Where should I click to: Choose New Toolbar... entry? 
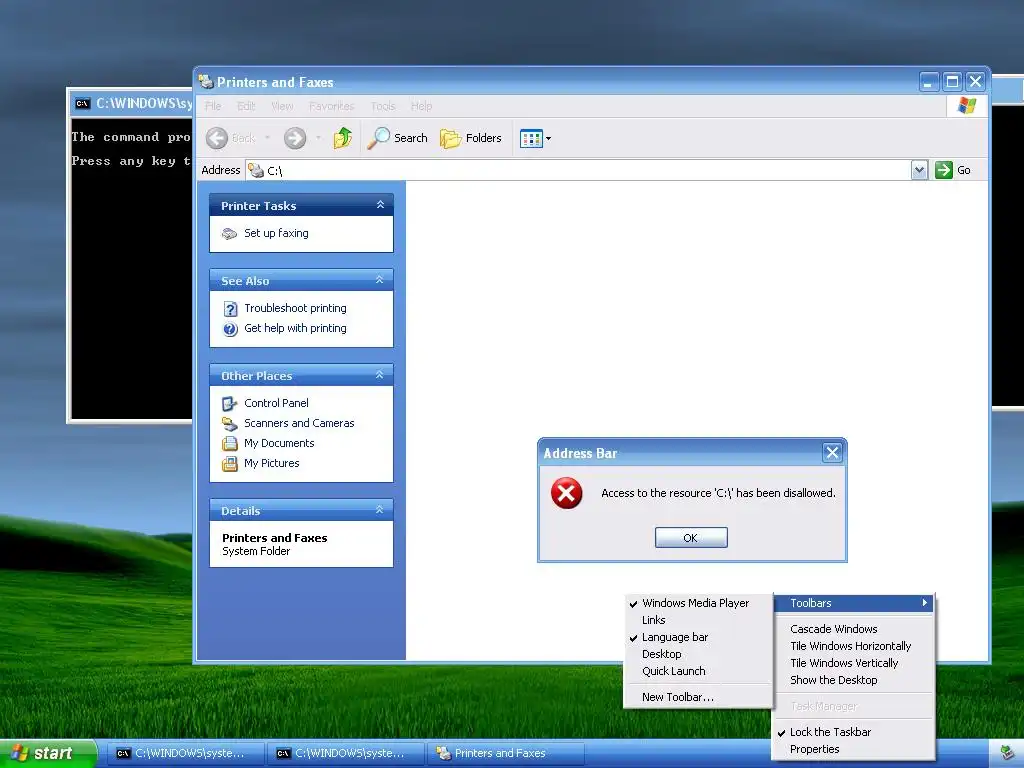pos(696,697)
